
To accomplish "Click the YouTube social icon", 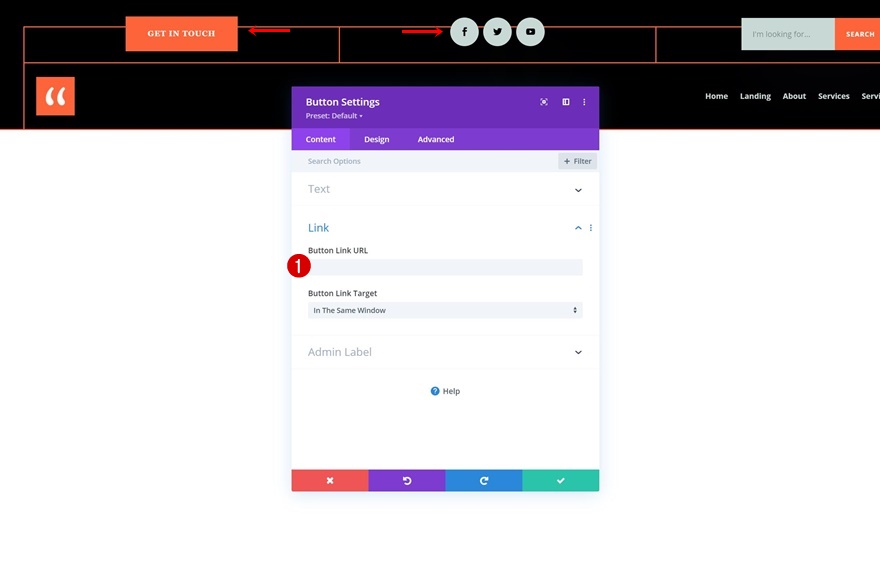I will (530, 32).
